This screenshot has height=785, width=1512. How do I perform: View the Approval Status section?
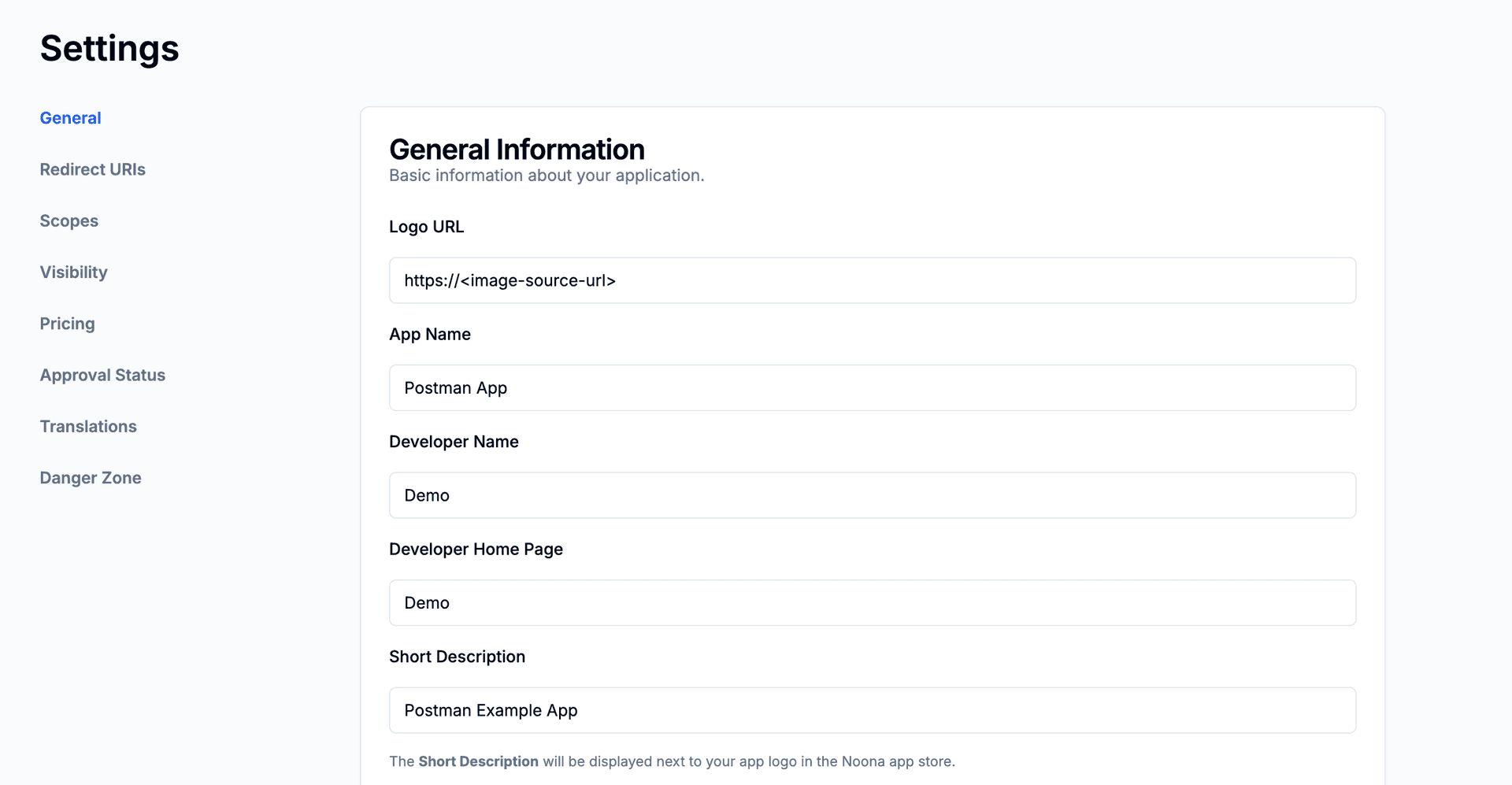click(102, 375)
